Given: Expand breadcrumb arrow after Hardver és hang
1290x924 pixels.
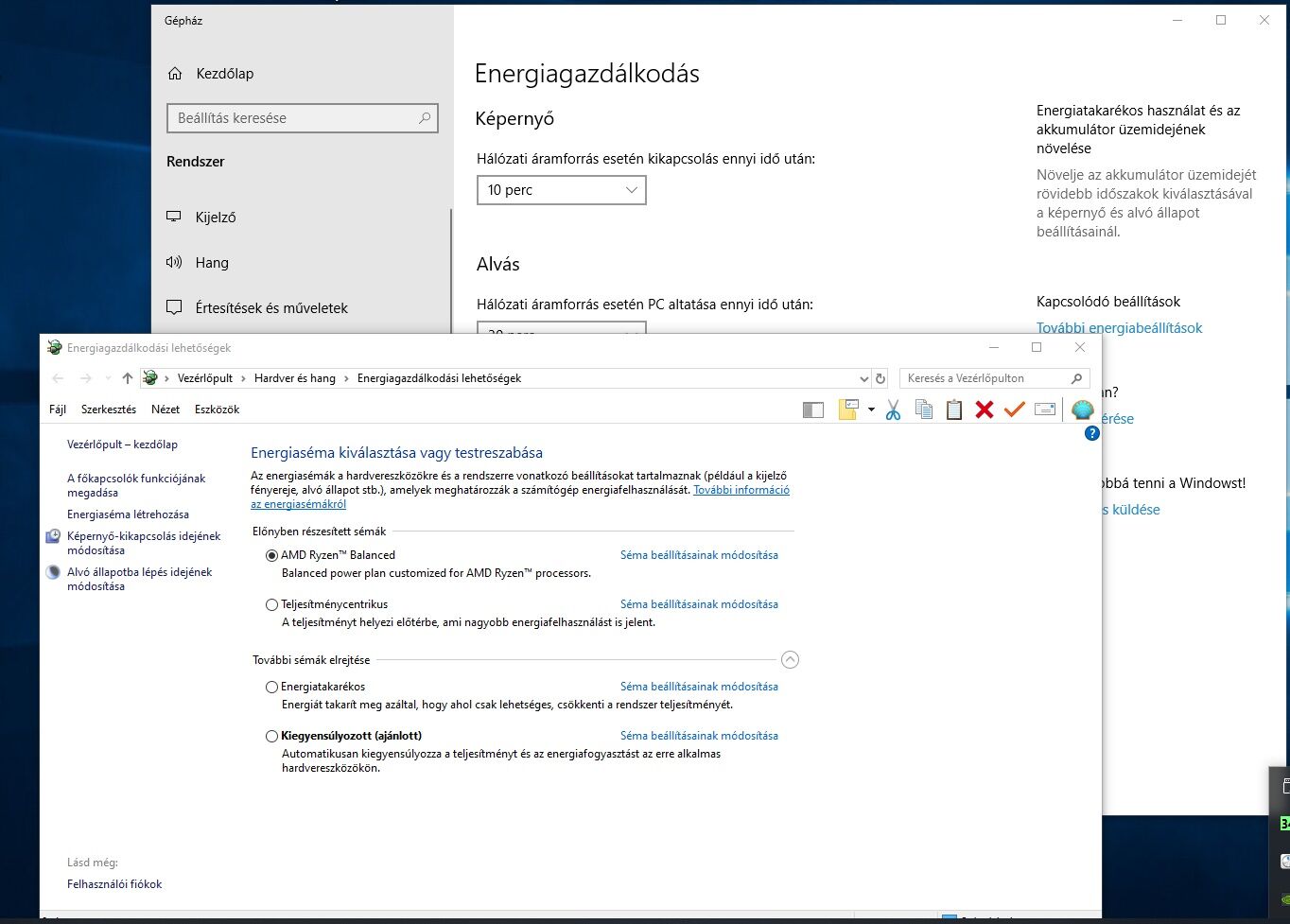Looking at the screenshot, I should coord(346,378).
